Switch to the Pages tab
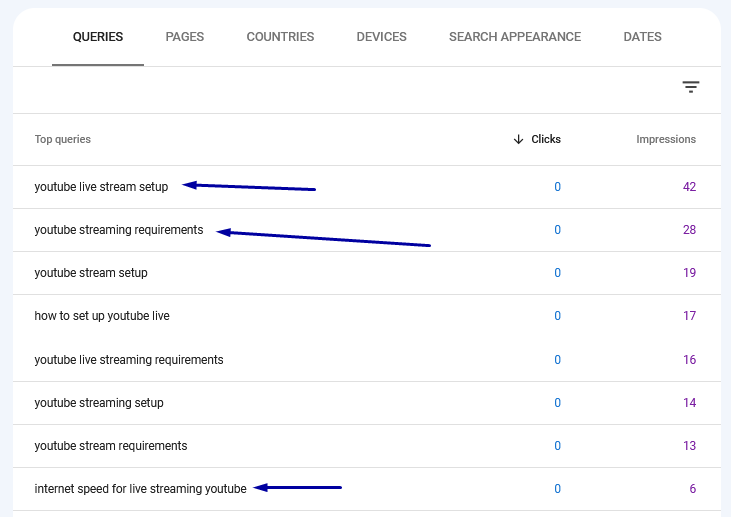 [185, 37]
